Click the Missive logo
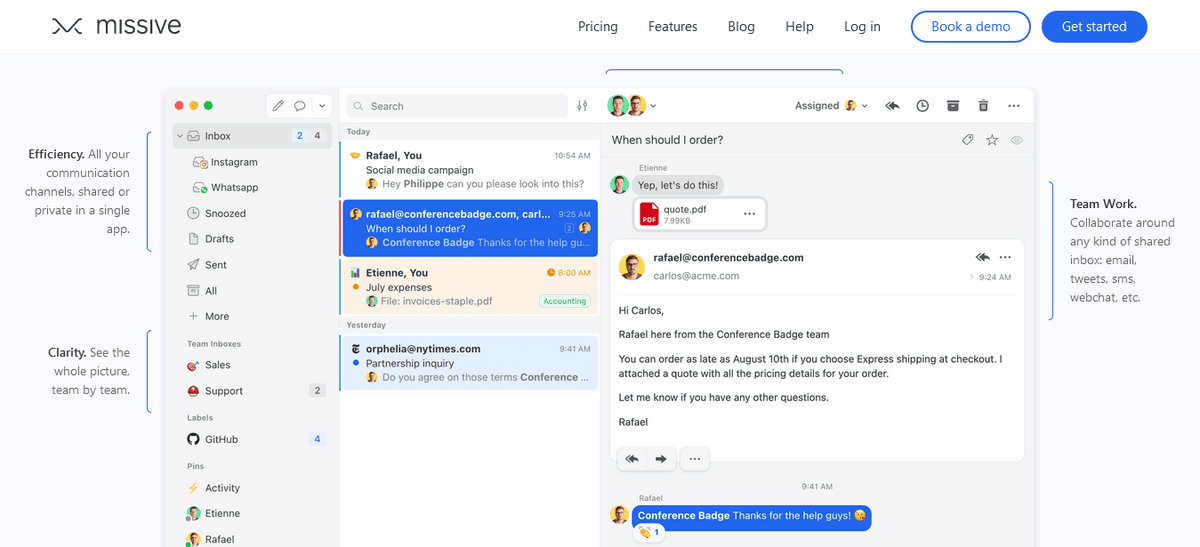 (x=116, y=27)
